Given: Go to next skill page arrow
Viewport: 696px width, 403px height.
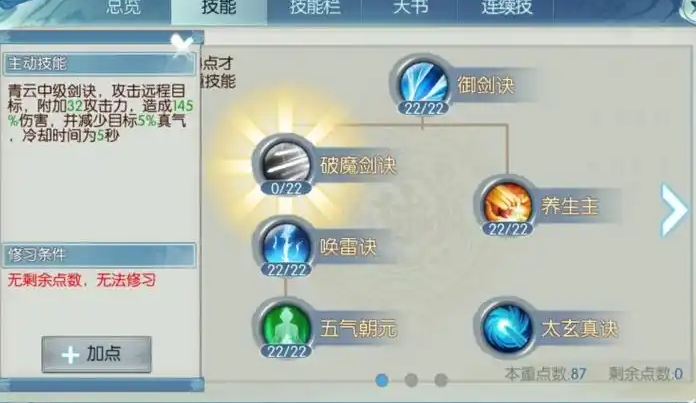Looking at the screenshot, I should [674, 209].
